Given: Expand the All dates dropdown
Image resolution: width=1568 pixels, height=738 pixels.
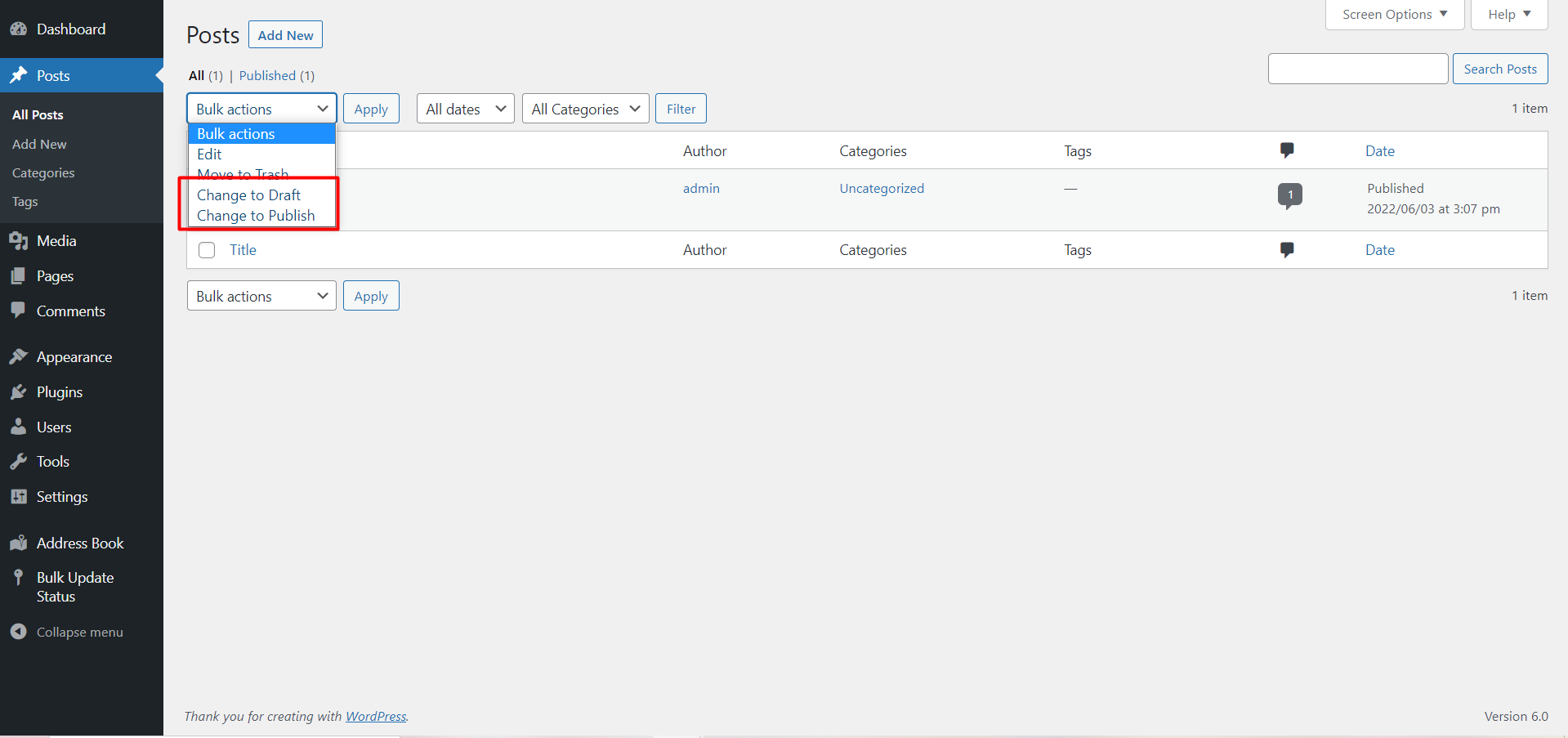Looking at the screenshot, I should (x=466, y=109).
